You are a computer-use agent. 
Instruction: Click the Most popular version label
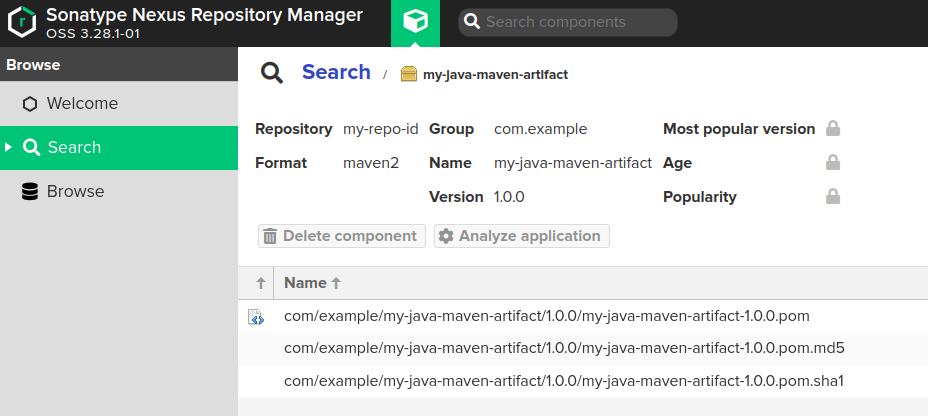[739, 129]
